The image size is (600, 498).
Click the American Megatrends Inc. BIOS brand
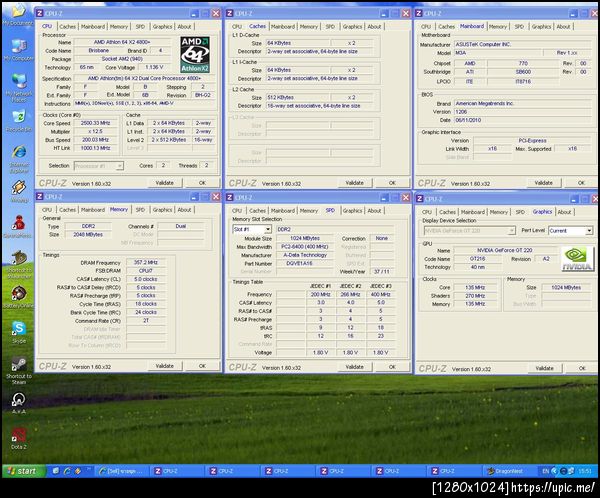(x=522, y=103)
